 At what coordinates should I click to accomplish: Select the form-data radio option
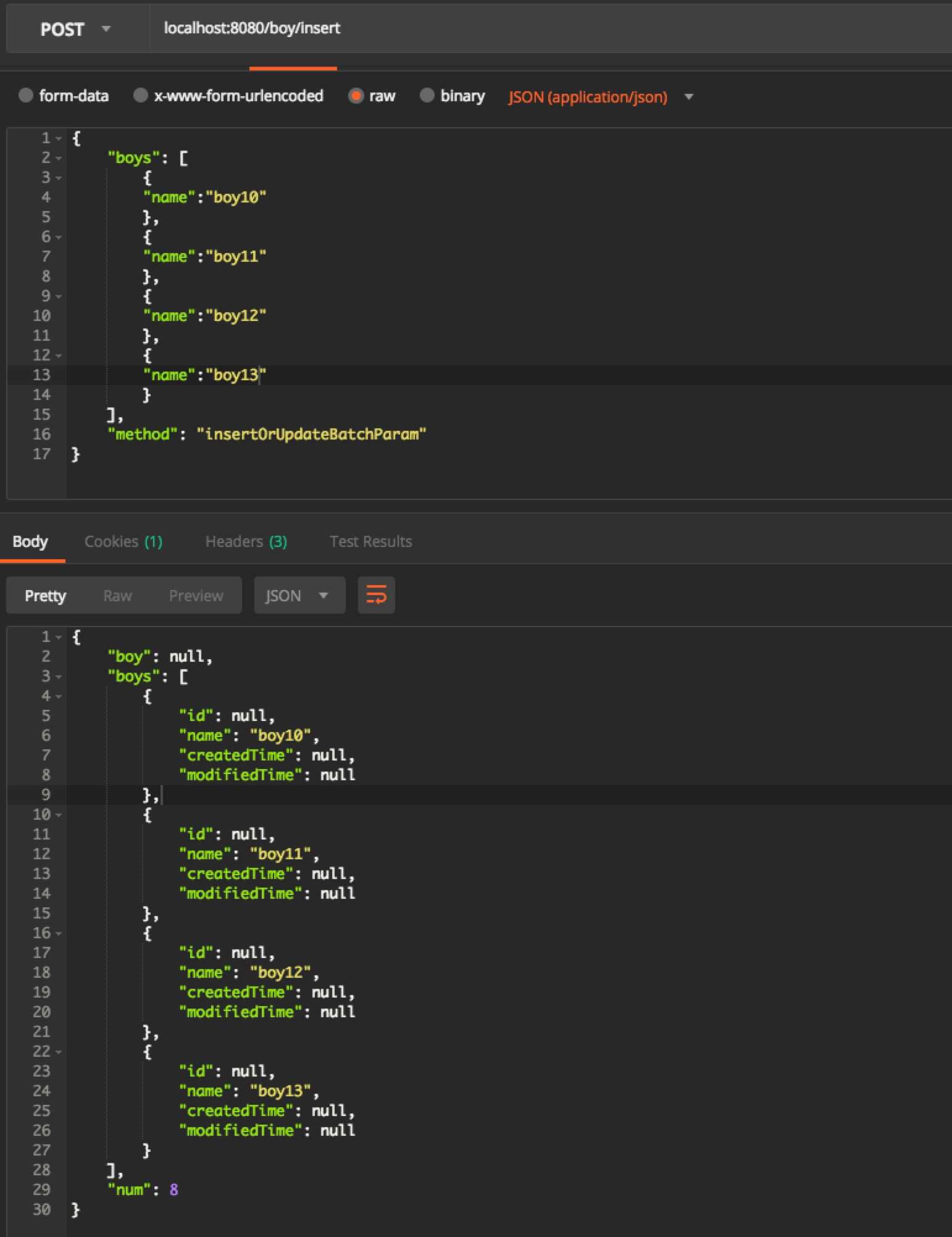(x=64, y=96)
